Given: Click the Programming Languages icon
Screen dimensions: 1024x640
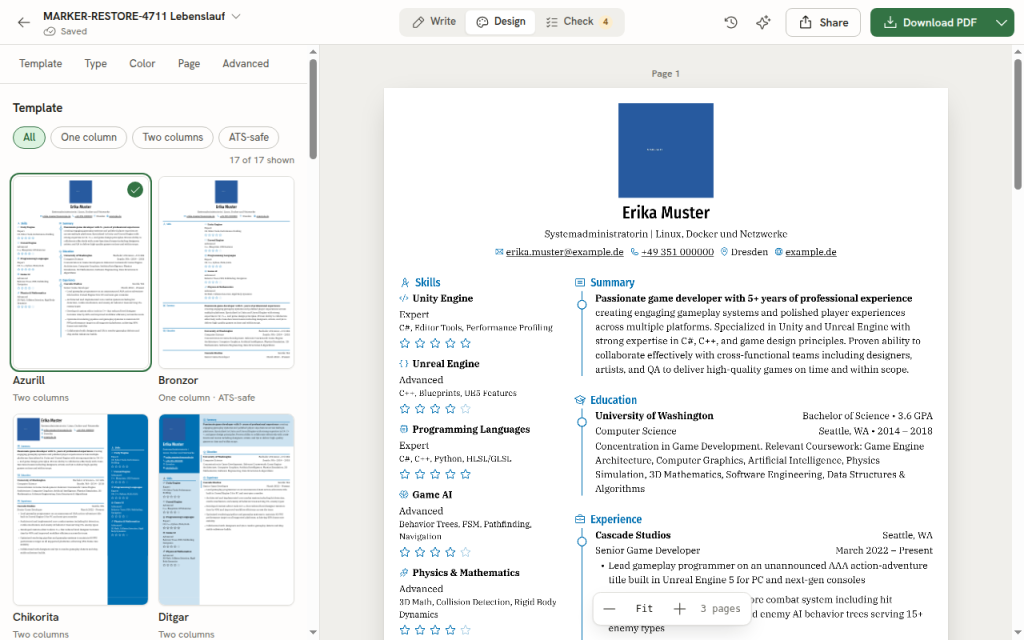Looking at the screenshot, I should (404, 429).
